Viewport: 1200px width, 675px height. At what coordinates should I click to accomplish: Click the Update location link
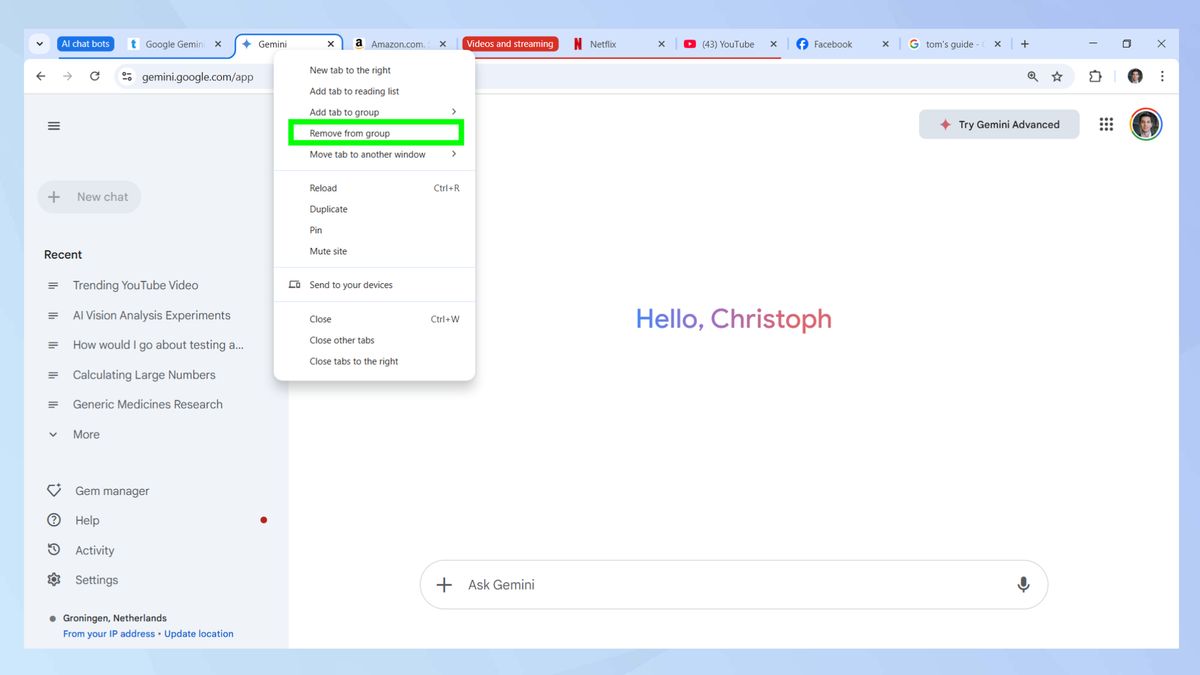pyautogui.click(x=199, y=633)
